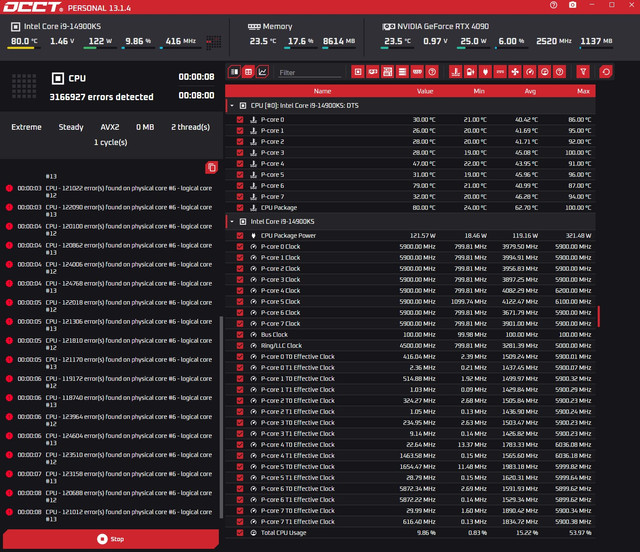Sort sensors by the Avg column header
Screen dimensions: 640x552
click(530, 91)
